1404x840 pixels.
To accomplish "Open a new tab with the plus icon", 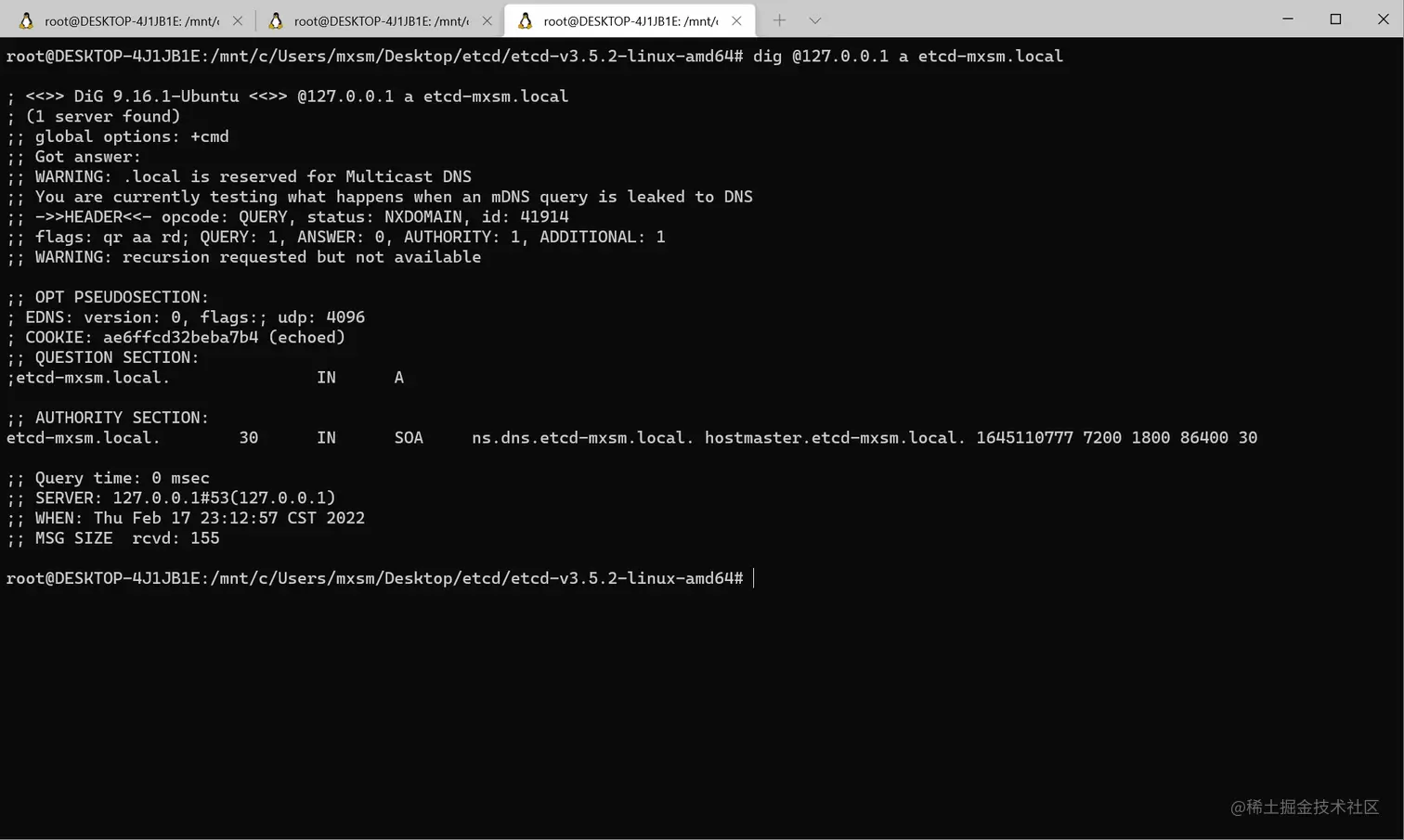I will click(779, 19).
